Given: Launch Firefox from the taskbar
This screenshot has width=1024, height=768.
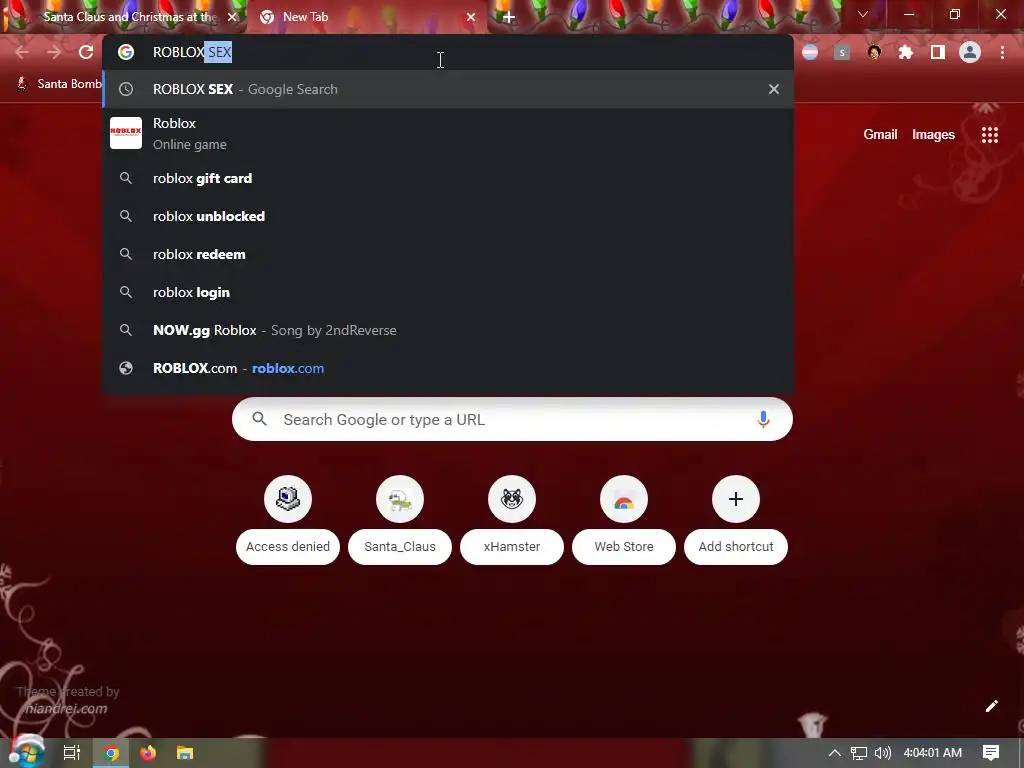Looking at the screenshot, I should click(x=148, y=753).
